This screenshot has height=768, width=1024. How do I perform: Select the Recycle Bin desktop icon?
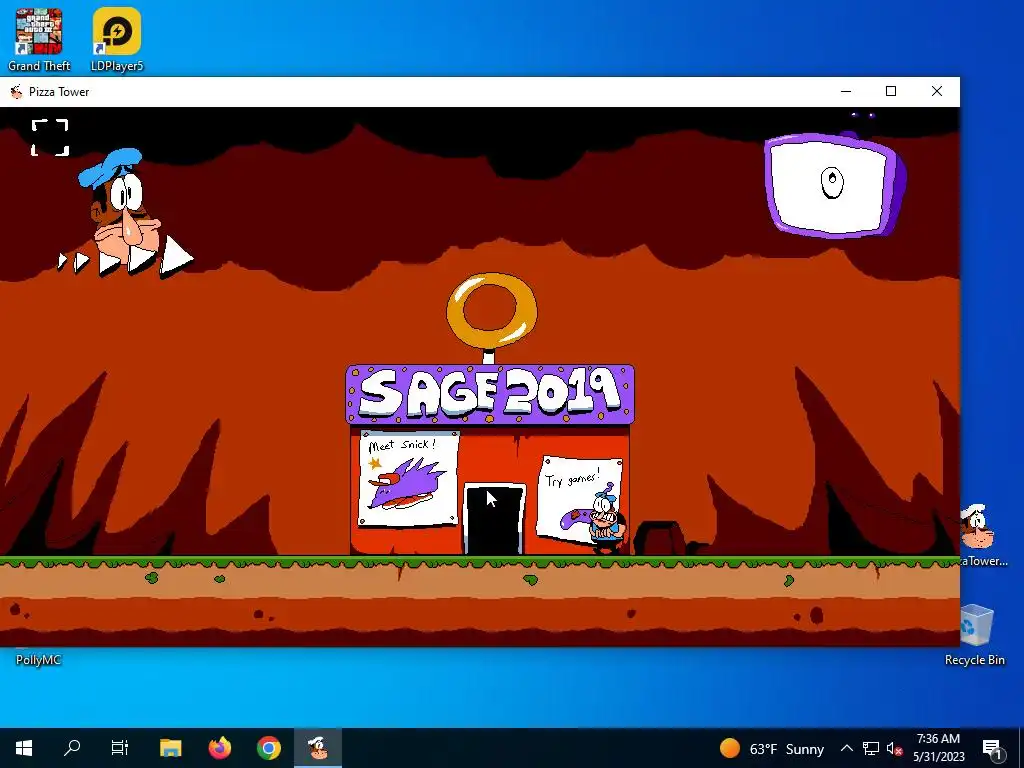click(x=974, y=635)
